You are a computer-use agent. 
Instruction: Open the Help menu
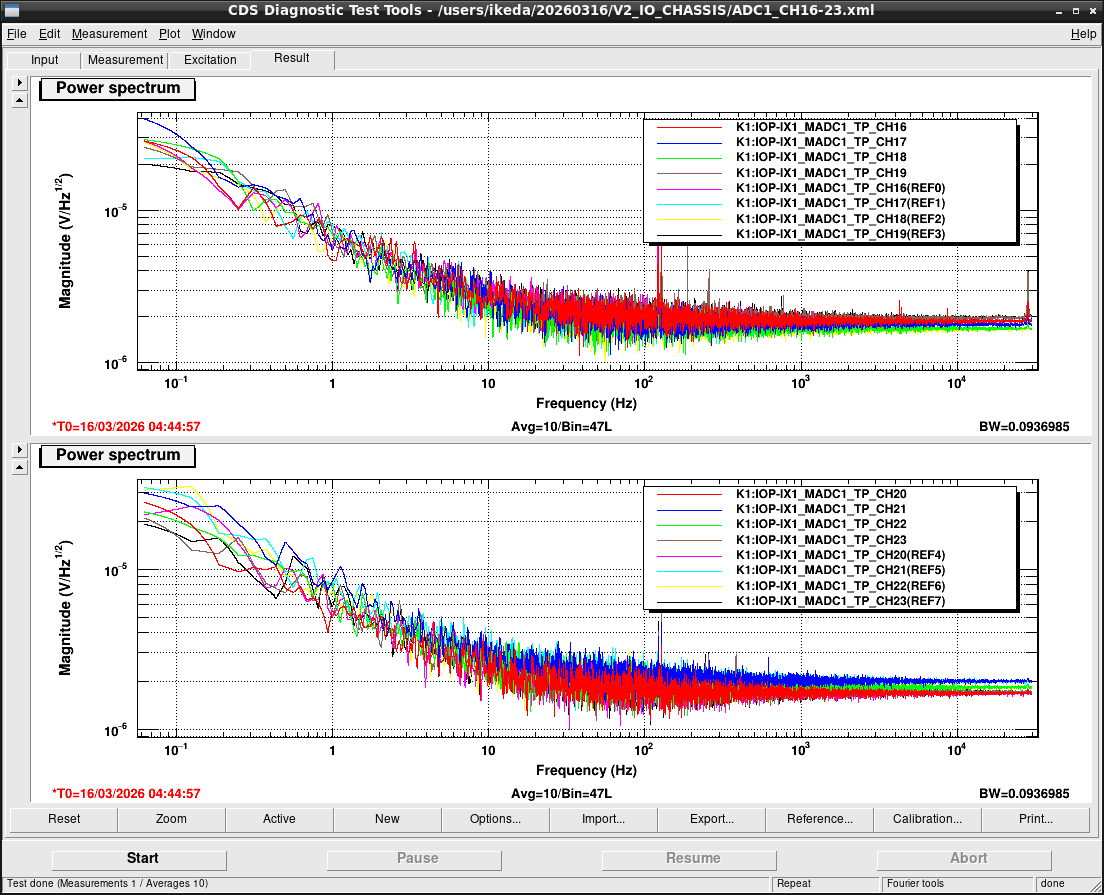1083,34
